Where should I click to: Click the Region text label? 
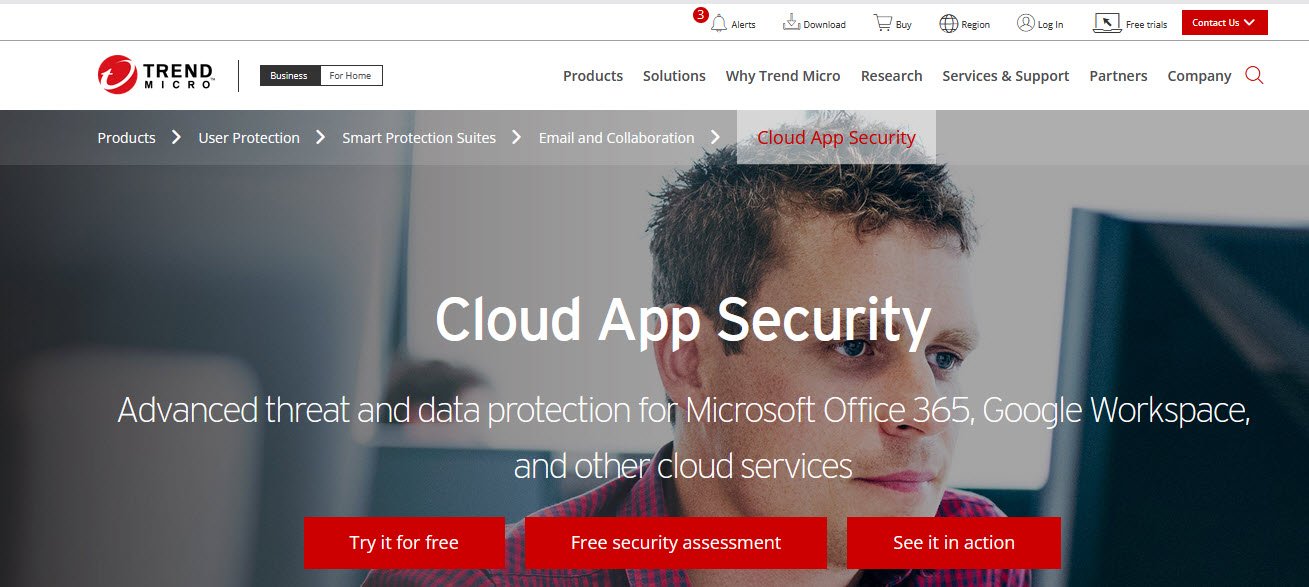pos(976,25)
